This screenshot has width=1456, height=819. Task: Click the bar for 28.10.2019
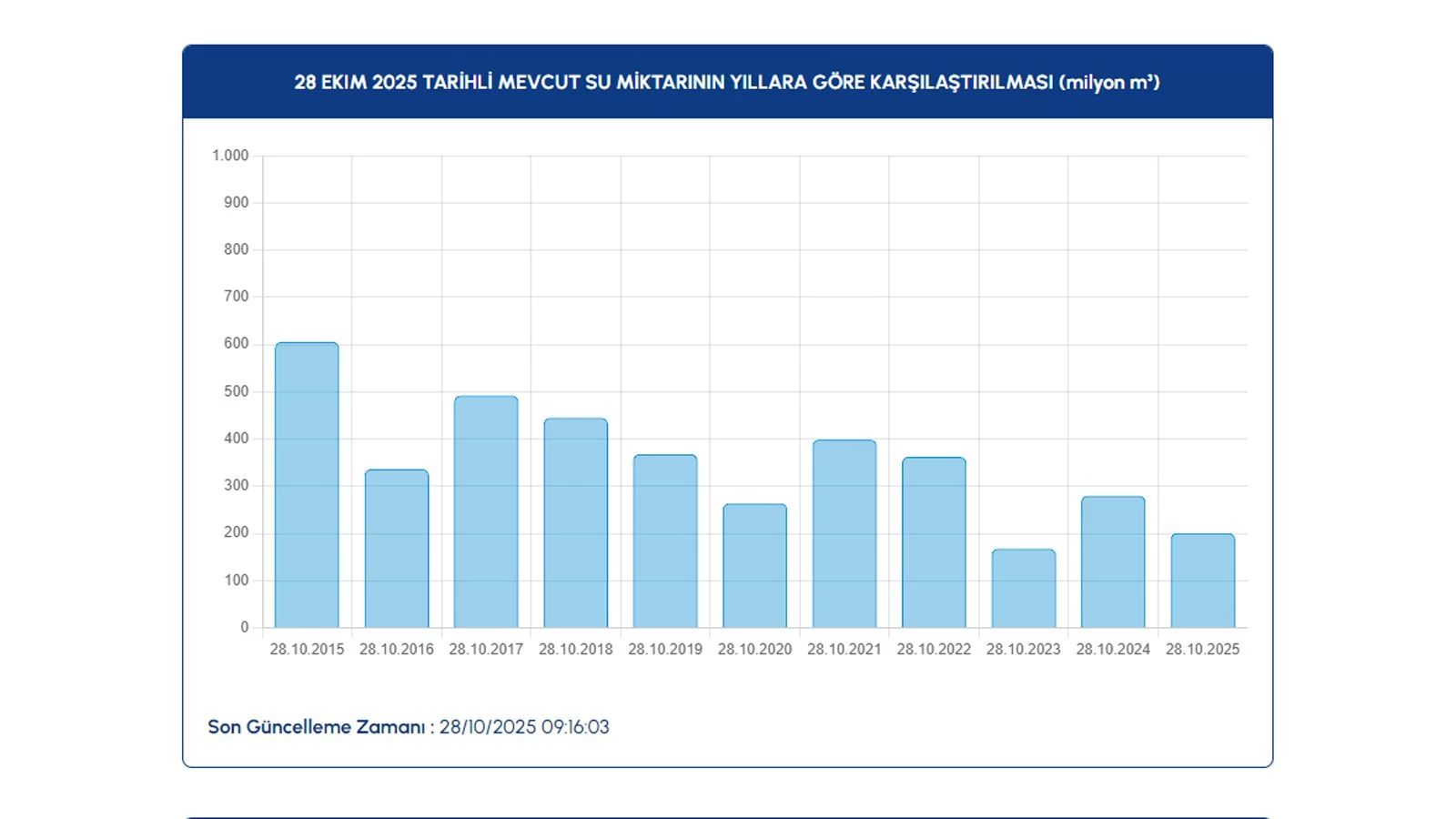click(665, 541)
